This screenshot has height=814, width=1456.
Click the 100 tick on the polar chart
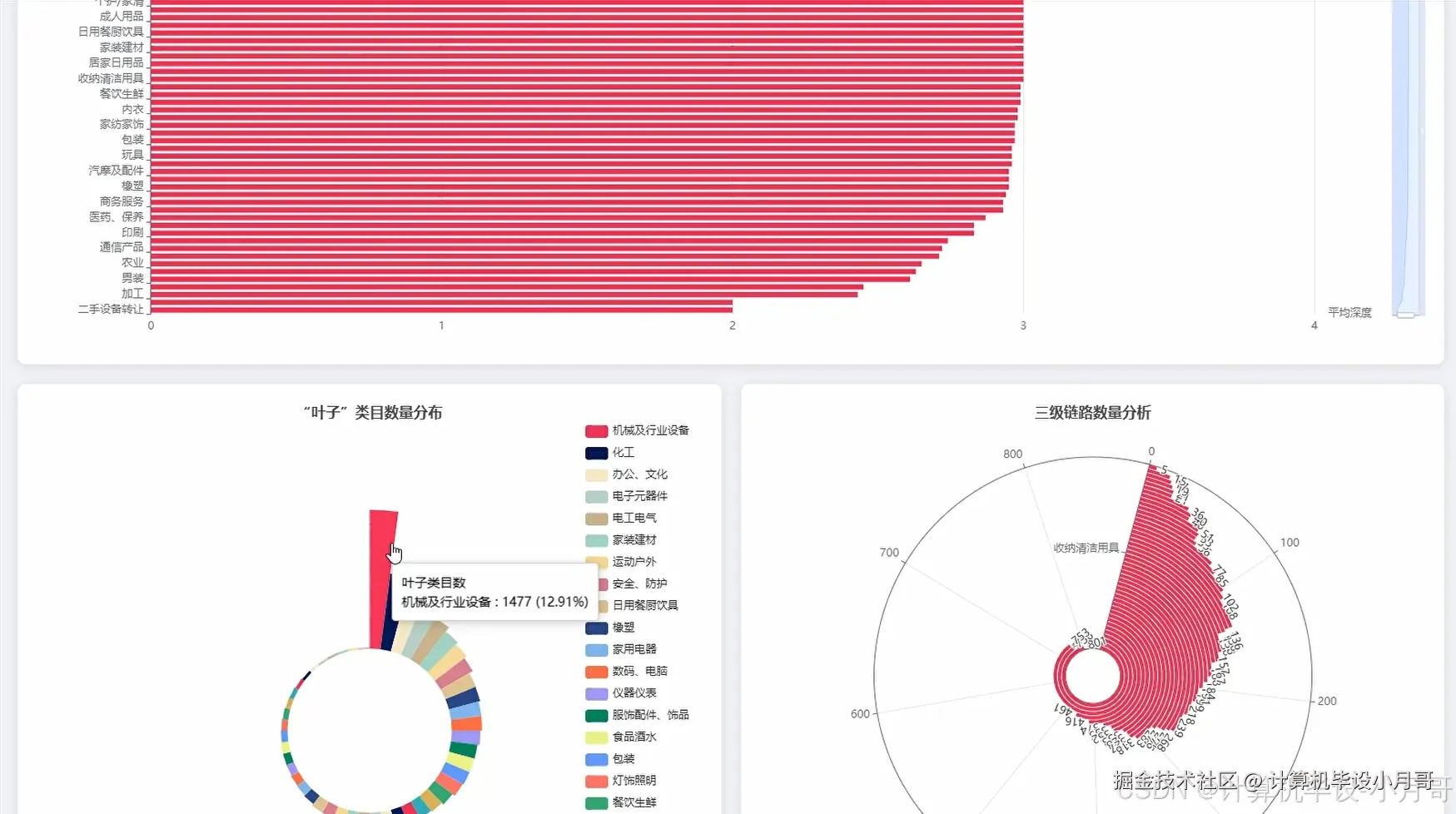[1290, 543]
